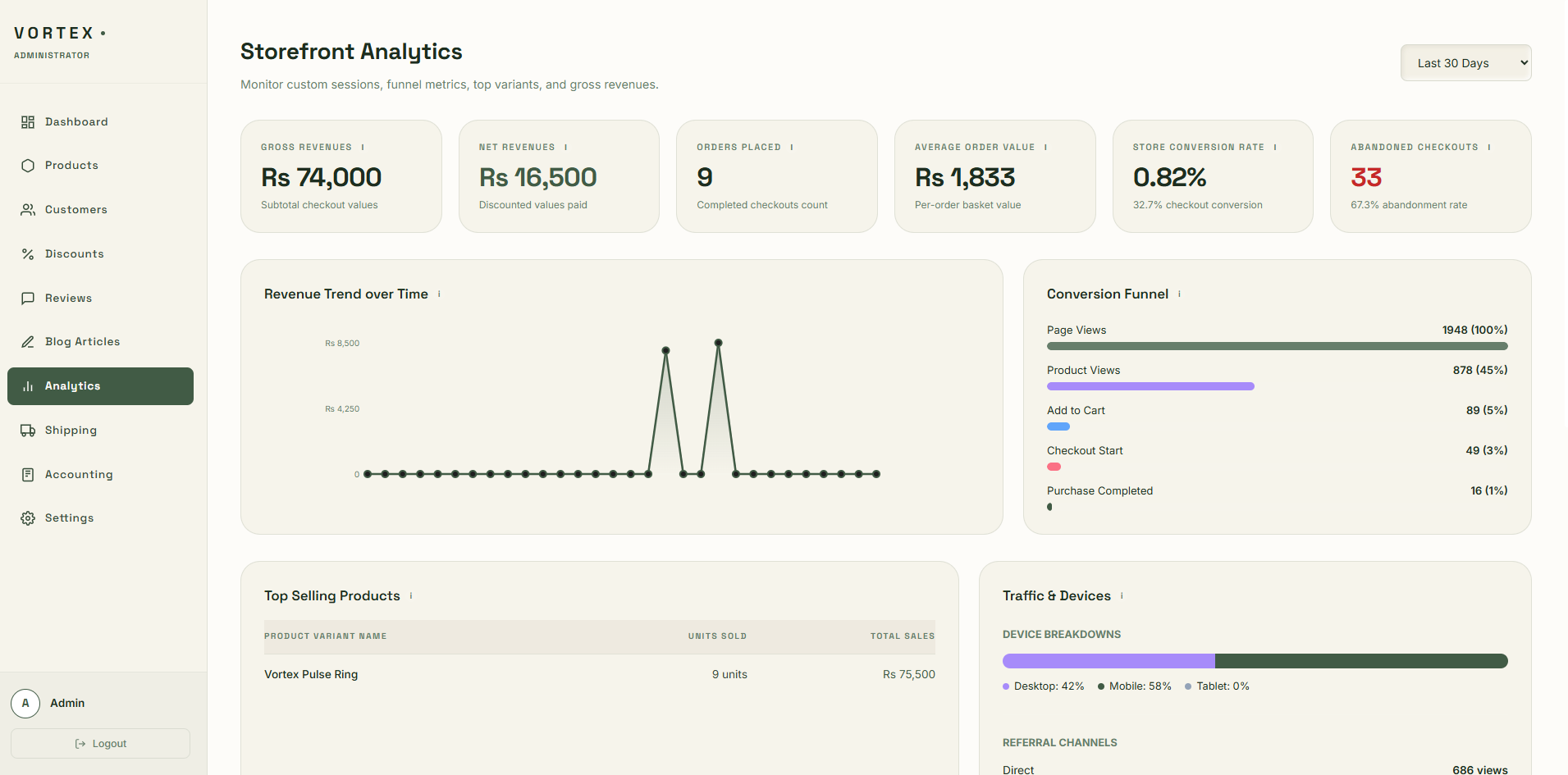Image resolution: width=1568 pixels, height=775 pixels.
Task: Click the Blog Articles pen icon
Action: pos(28,342)
